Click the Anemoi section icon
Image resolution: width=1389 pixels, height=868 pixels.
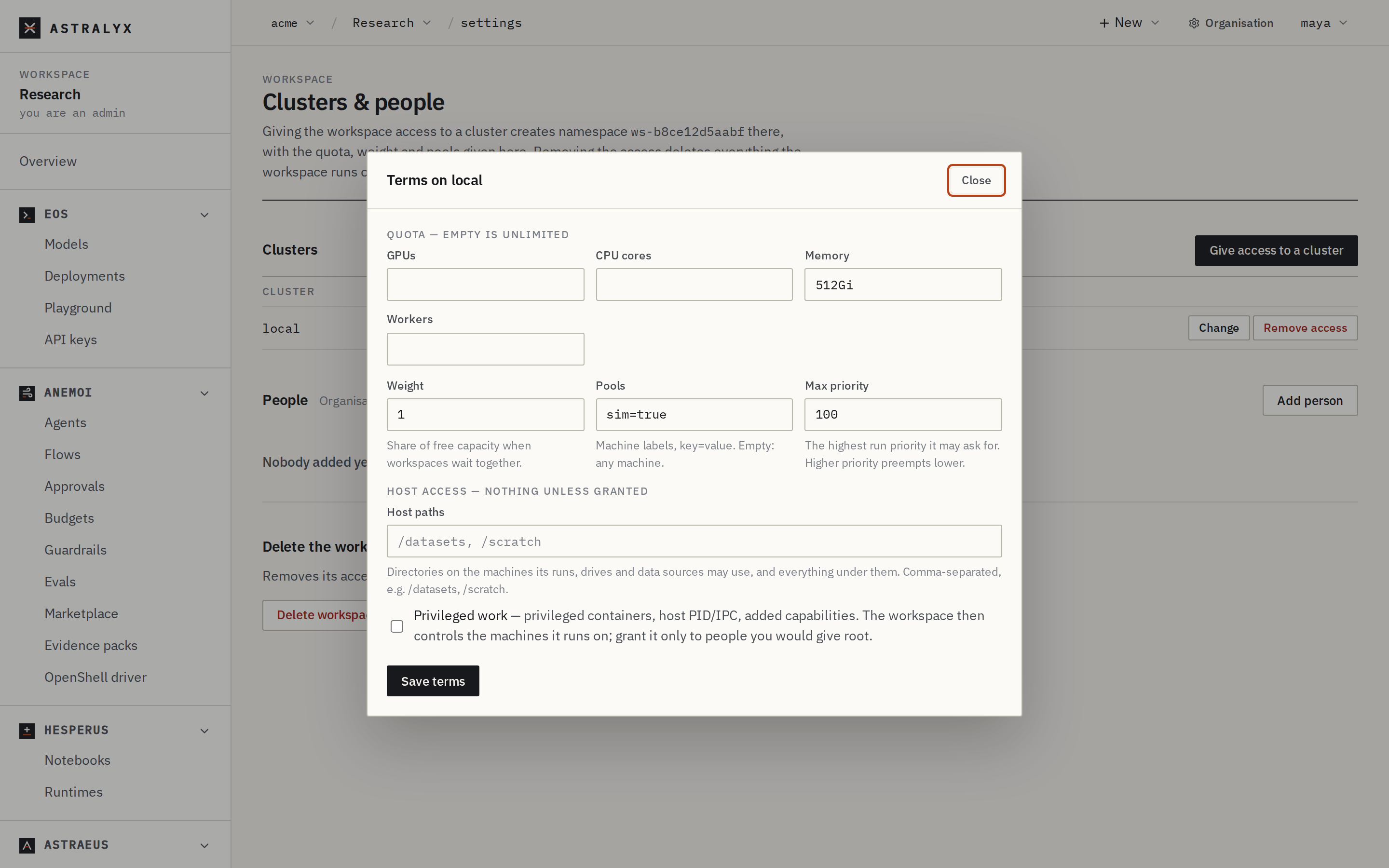(27, 393)
